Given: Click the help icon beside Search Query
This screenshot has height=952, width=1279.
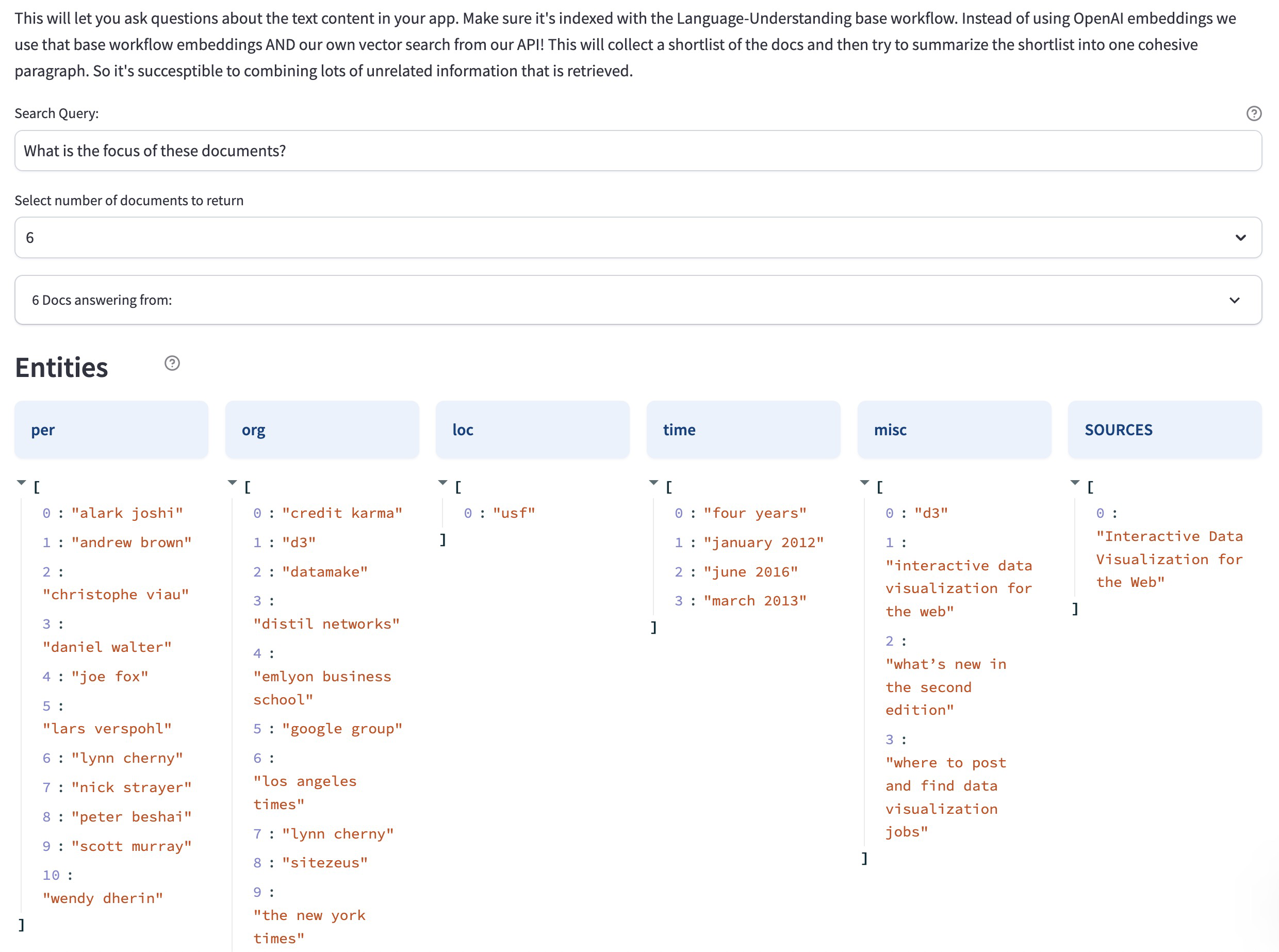Looking at the screenshot, I should point(1254,113).
